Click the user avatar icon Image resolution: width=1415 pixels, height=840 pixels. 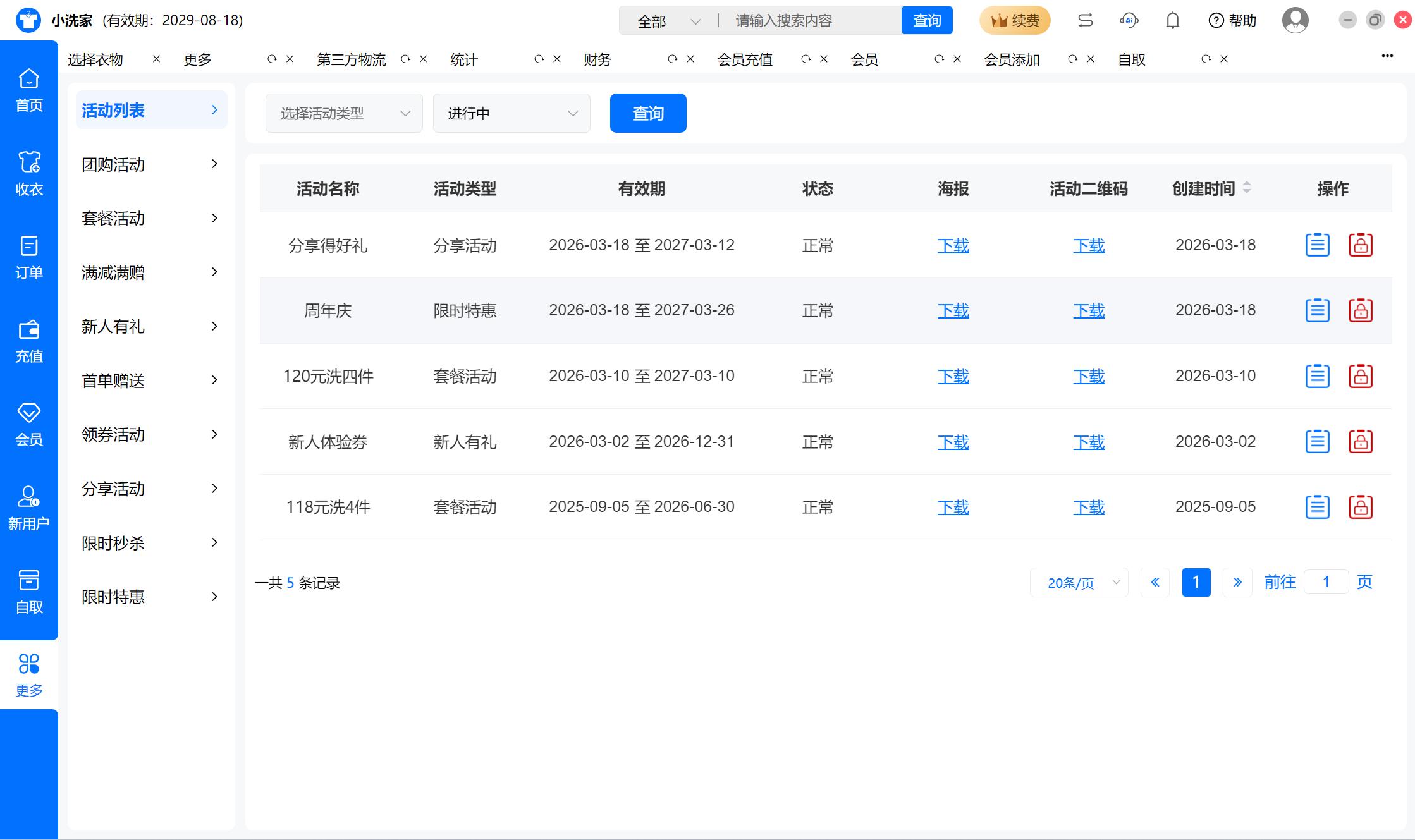tap(1294, 21)
